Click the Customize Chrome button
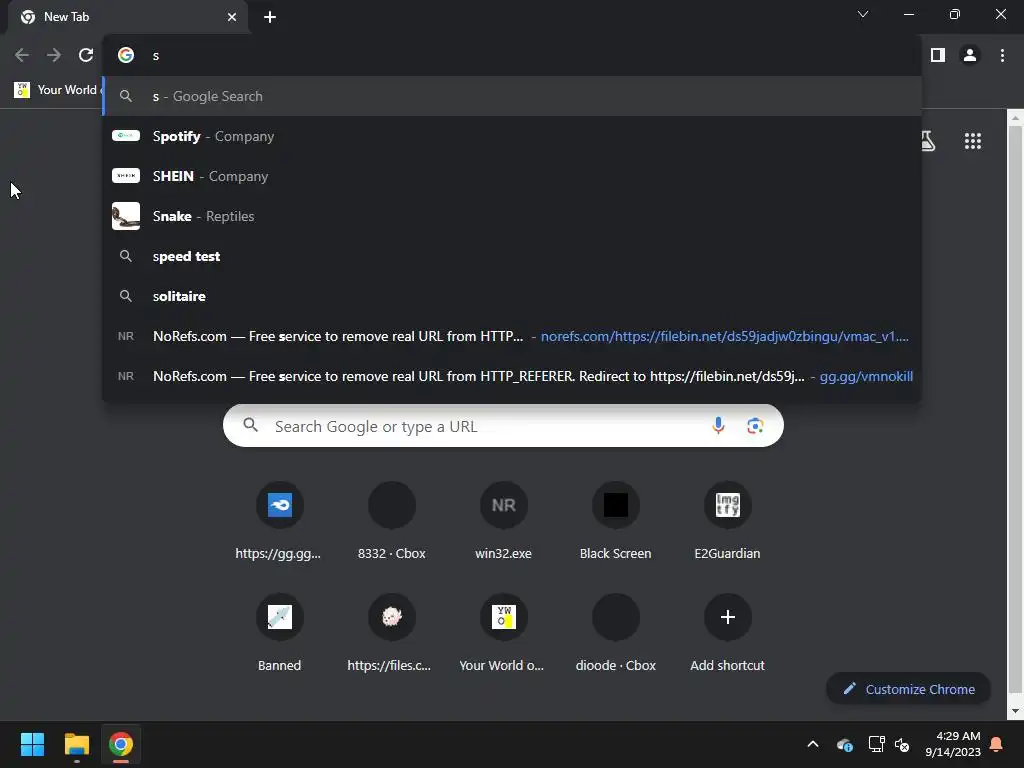The image size is (1024, 768). click(908, 689)
